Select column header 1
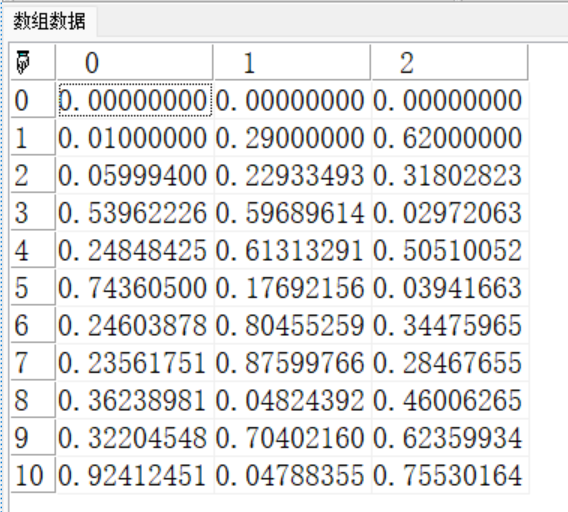Screen dimensions: 568x512 292,62
